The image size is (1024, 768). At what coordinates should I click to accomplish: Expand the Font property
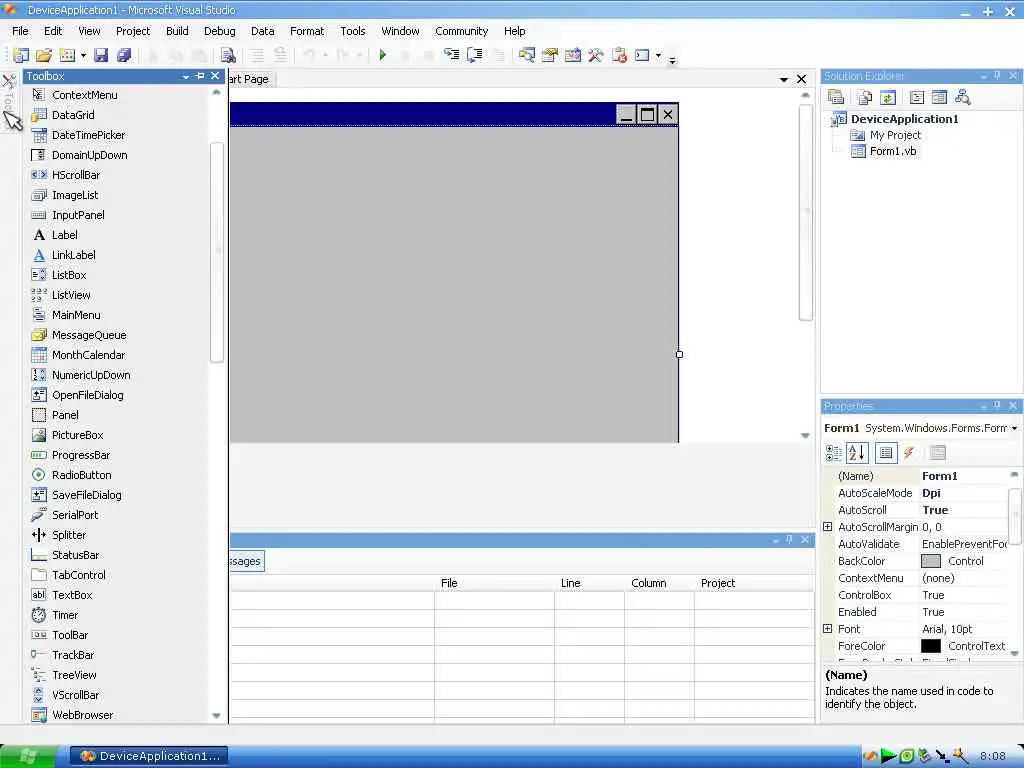[827, 629]
